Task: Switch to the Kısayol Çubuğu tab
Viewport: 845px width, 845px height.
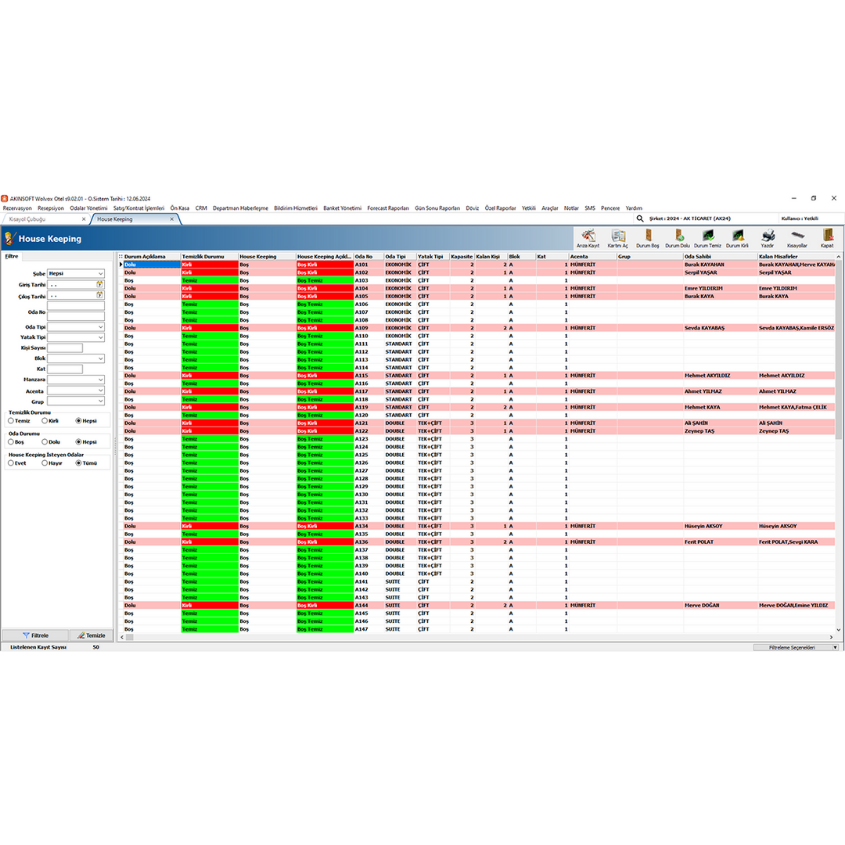Action: coord(27,218)
